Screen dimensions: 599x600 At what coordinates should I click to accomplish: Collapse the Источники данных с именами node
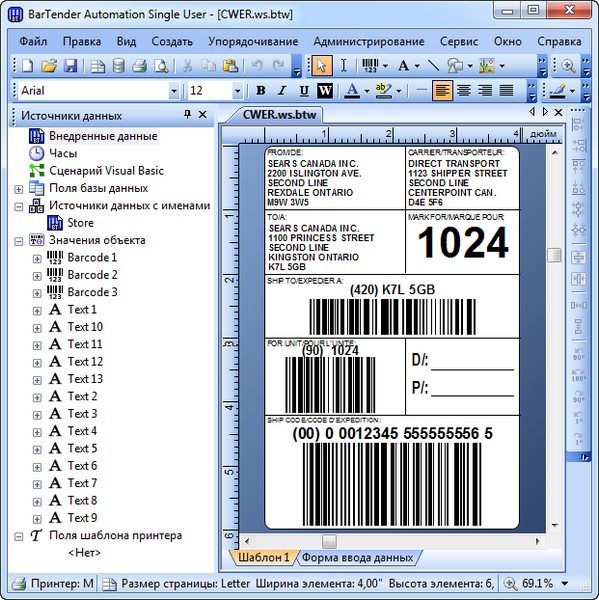click(x=18, y=207)
